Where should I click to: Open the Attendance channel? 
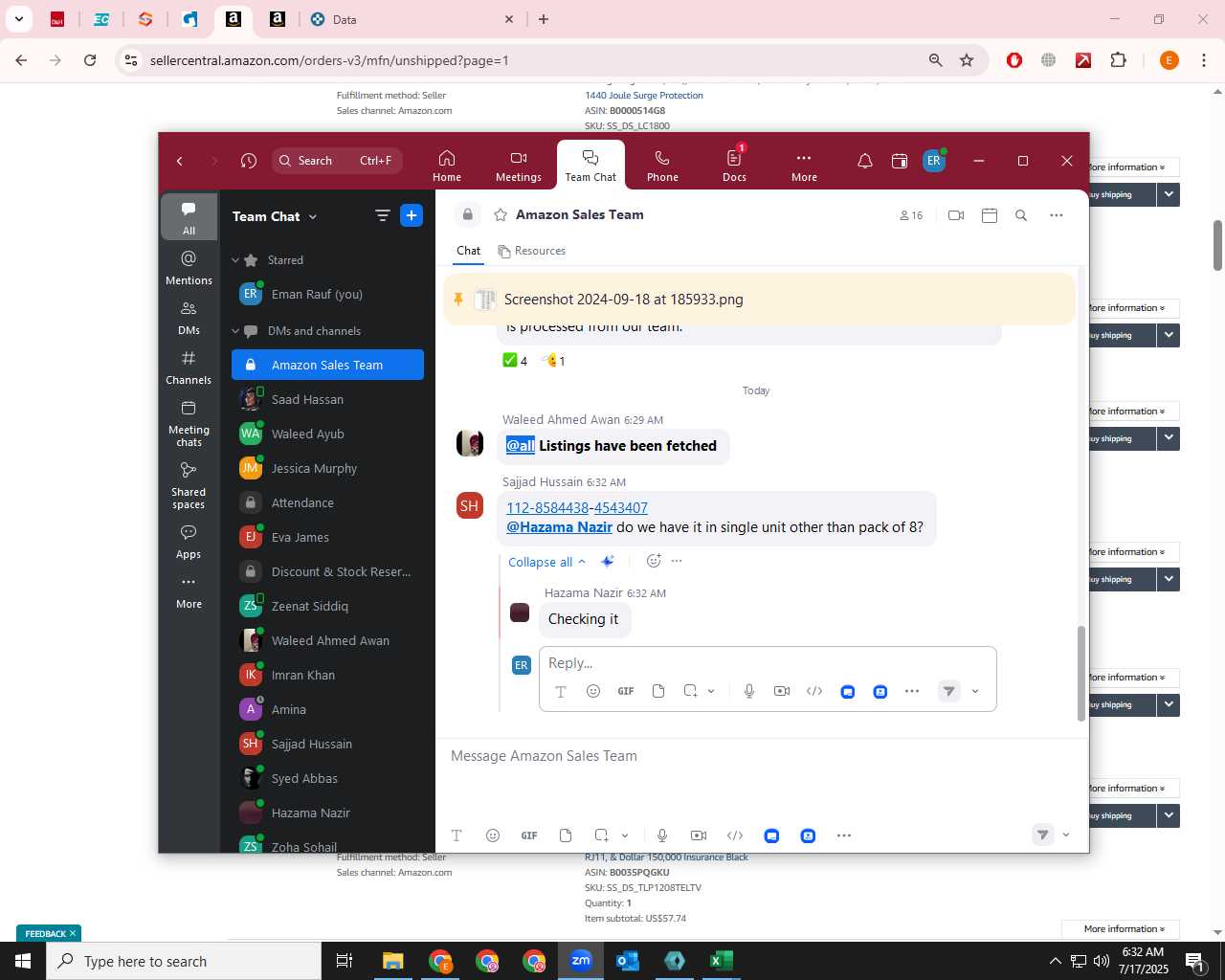(327, 503)
